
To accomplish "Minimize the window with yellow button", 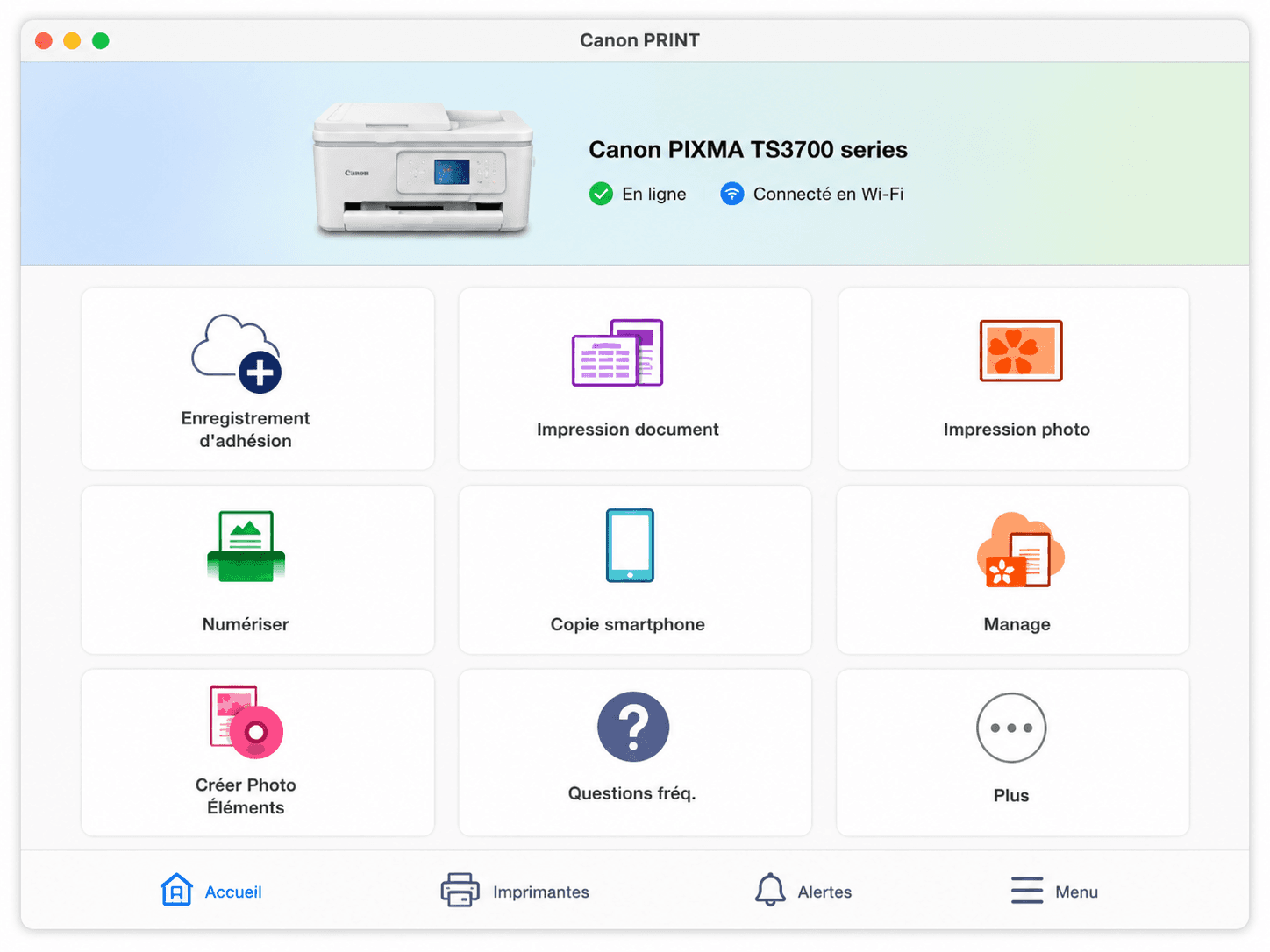I will 72,40.
